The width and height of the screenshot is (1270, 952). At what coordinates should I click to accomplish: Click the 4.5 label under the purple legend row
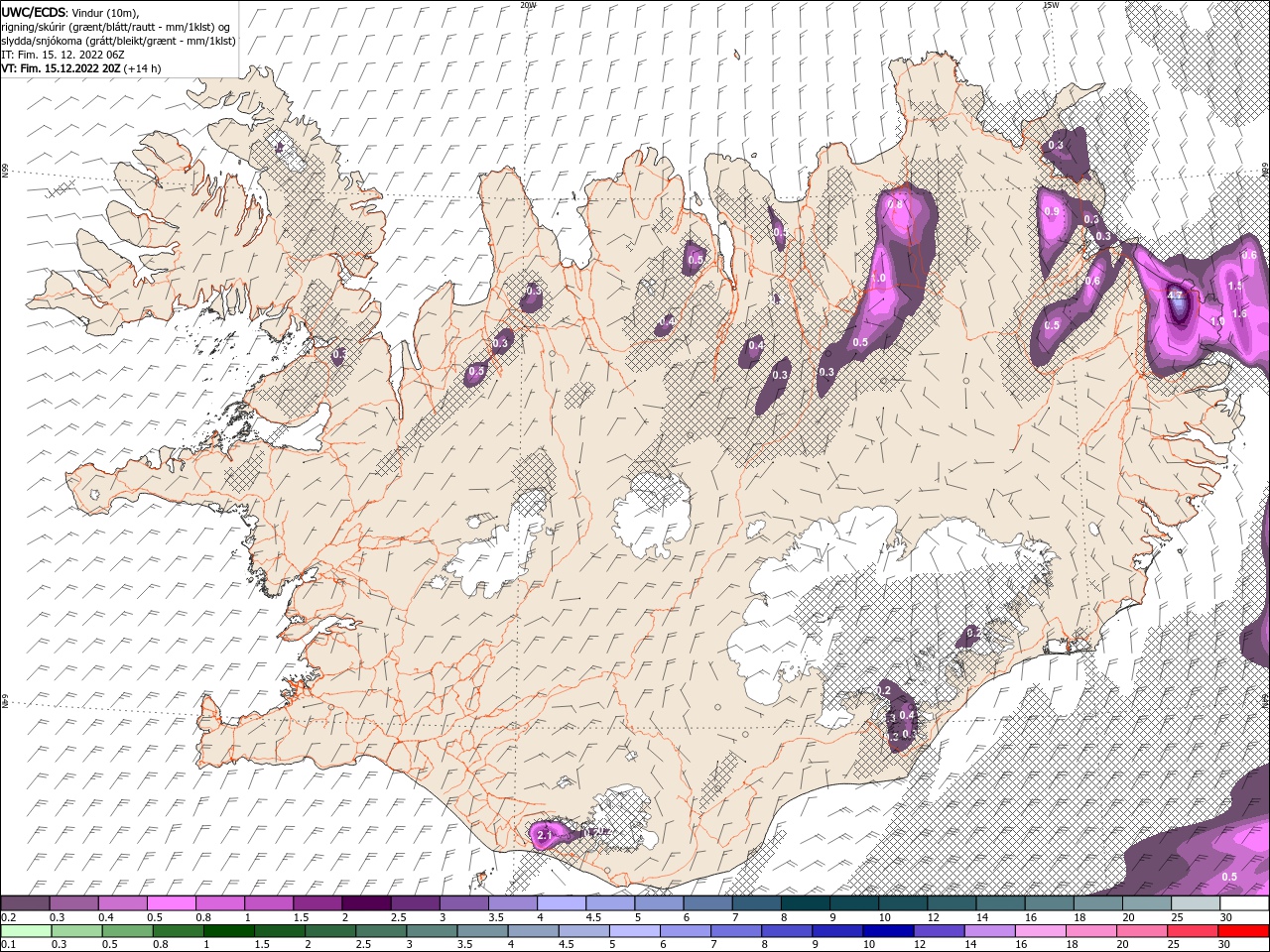click(593, 918)
